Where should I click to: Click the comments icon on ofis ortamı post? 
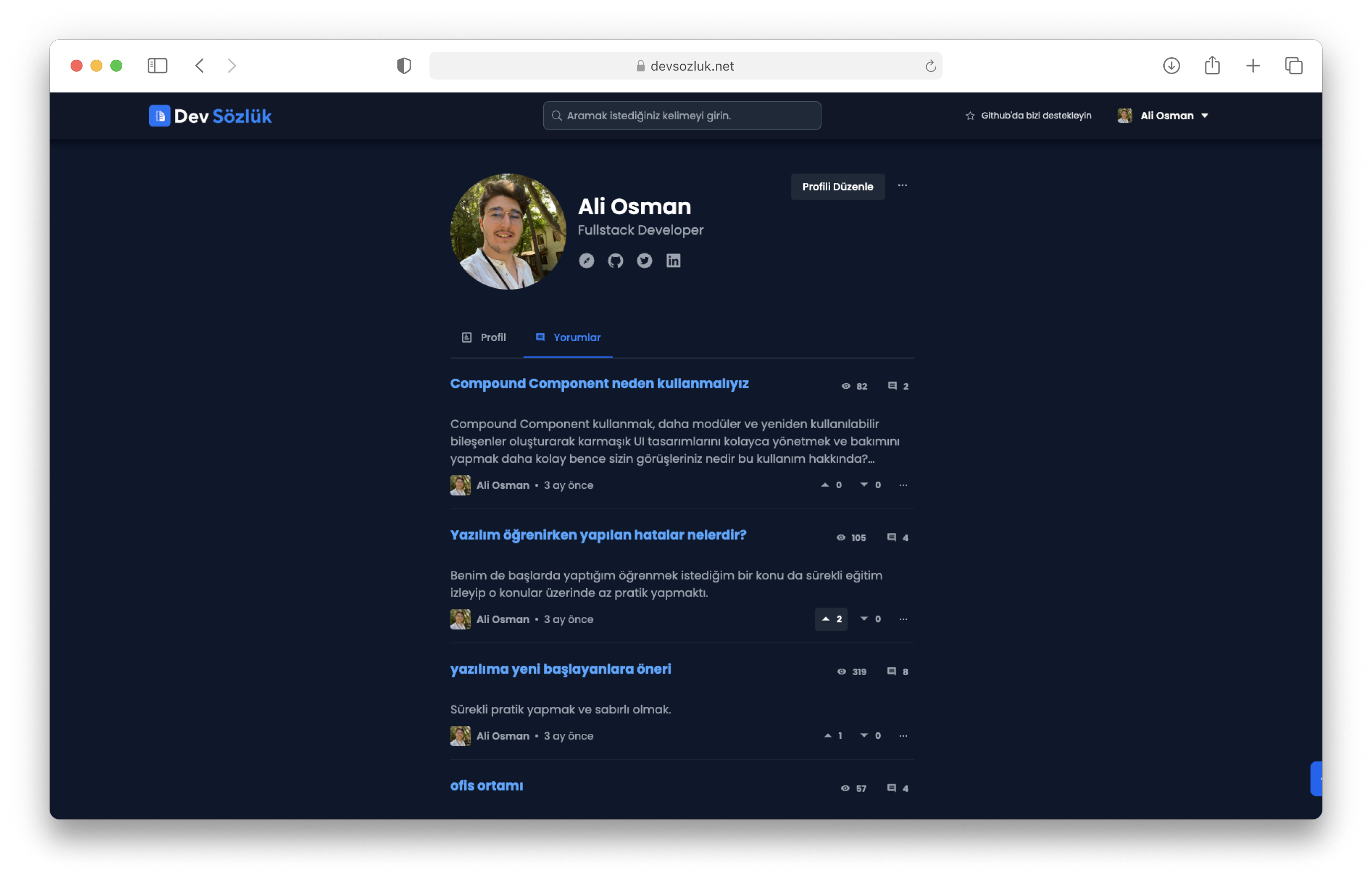(891, 788)
